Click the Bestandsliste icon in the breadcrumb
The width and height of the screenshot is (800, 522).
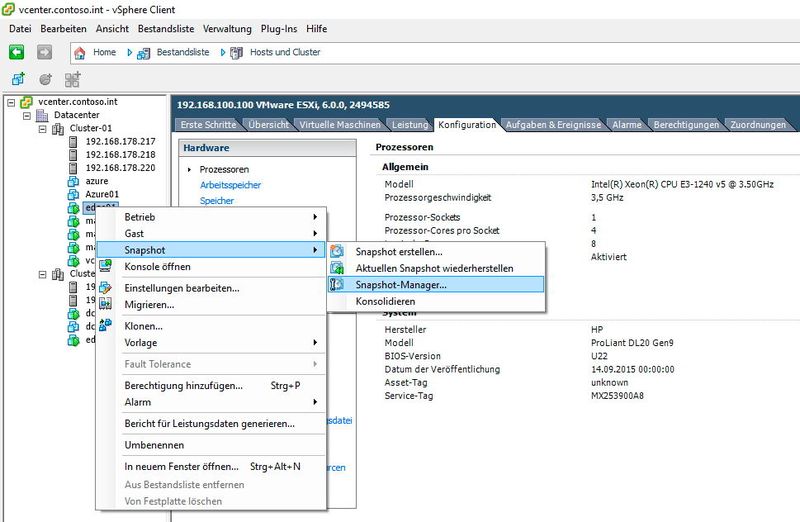(143, 53)
